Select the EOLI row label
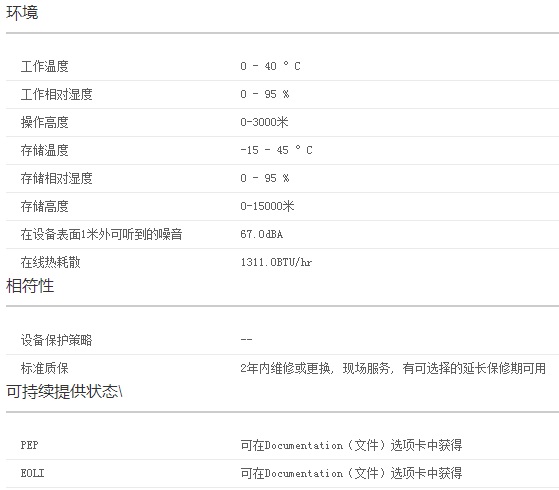The width and height of the screenshot is (559, 490). (x=32, y=473)
